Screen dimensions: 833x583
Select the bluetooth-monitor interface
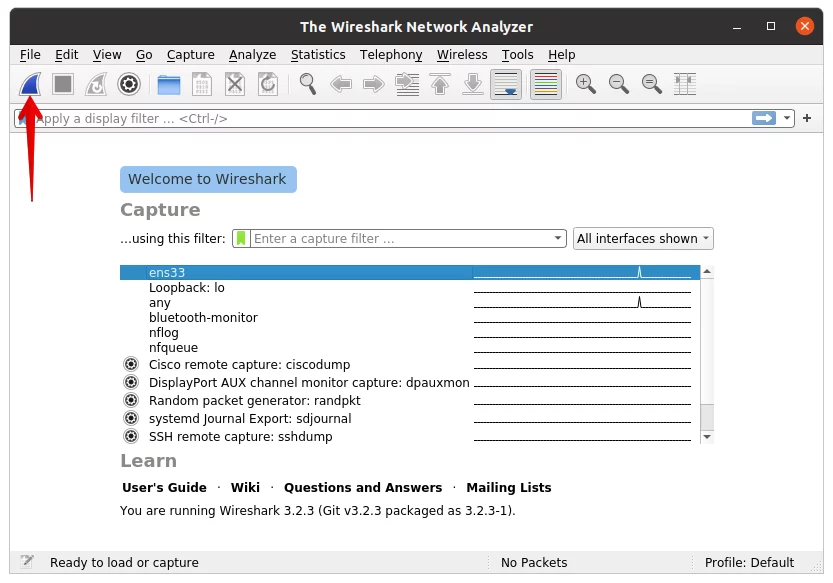pos(410,317)
